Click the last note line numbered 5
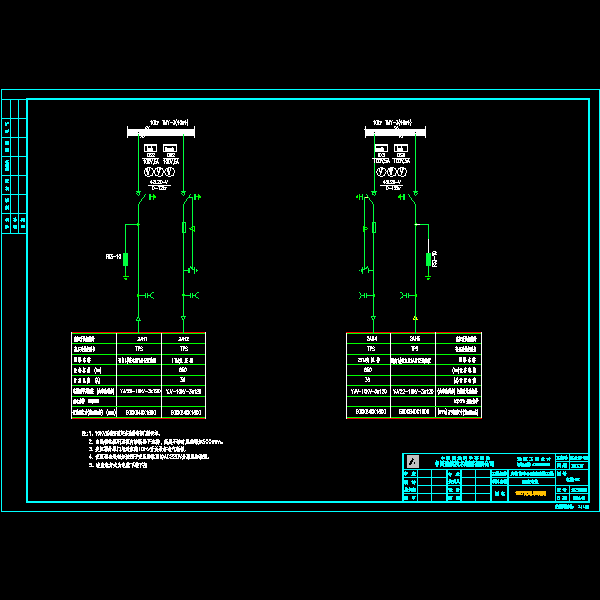Viewport: 600px width, 600px height. pyautogui.click(x=118, y=465)
